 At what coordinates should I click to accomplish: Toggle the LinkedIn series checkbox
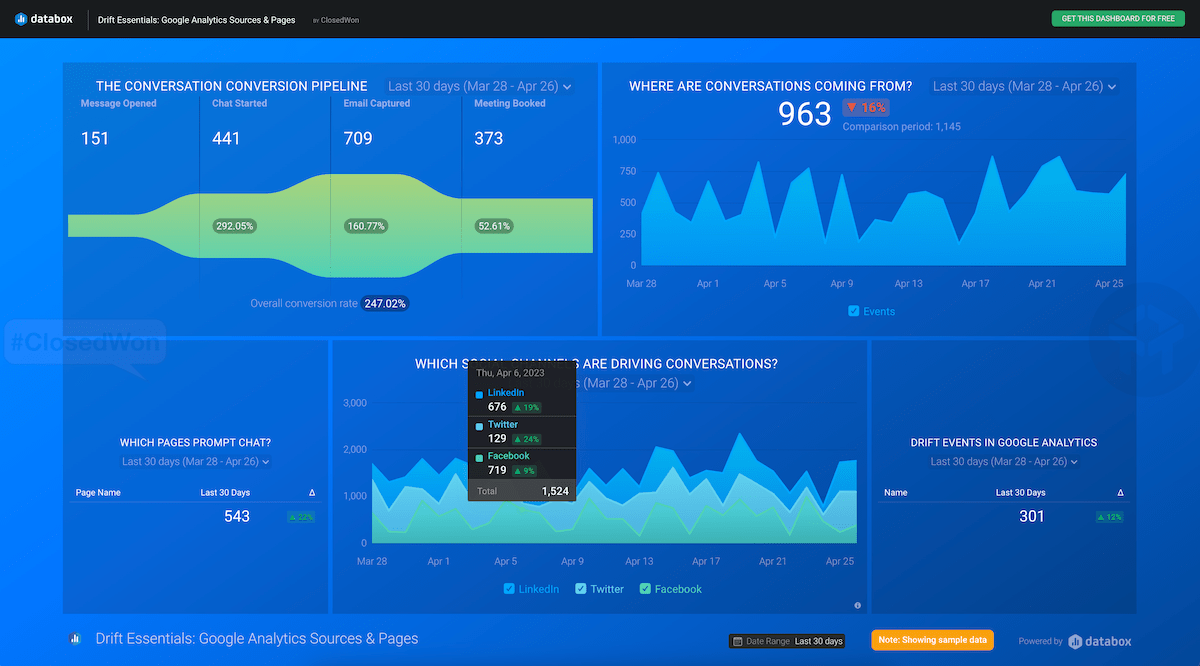tap(509, 589)
